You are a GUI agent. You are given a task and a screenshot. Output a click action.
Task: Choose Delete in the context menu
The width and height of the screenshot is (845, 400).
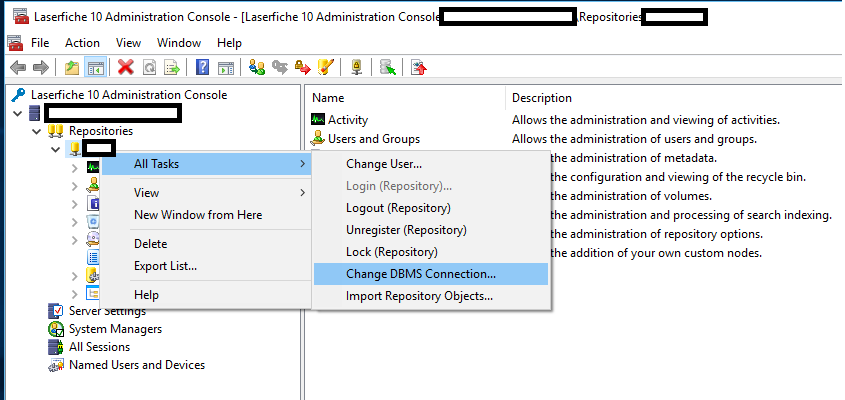[x=206, y=244]
